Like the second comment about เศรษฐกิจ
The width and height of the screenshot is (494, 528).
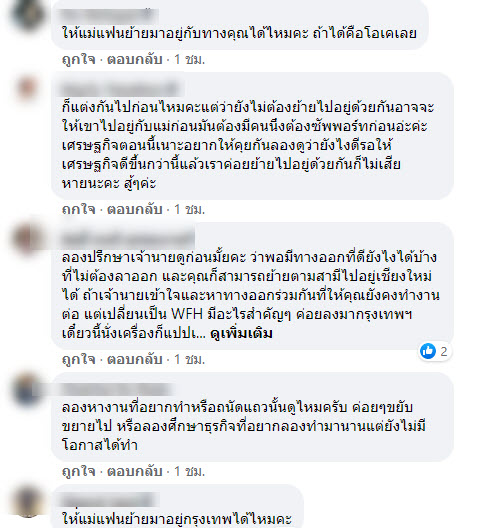point(79,209)
